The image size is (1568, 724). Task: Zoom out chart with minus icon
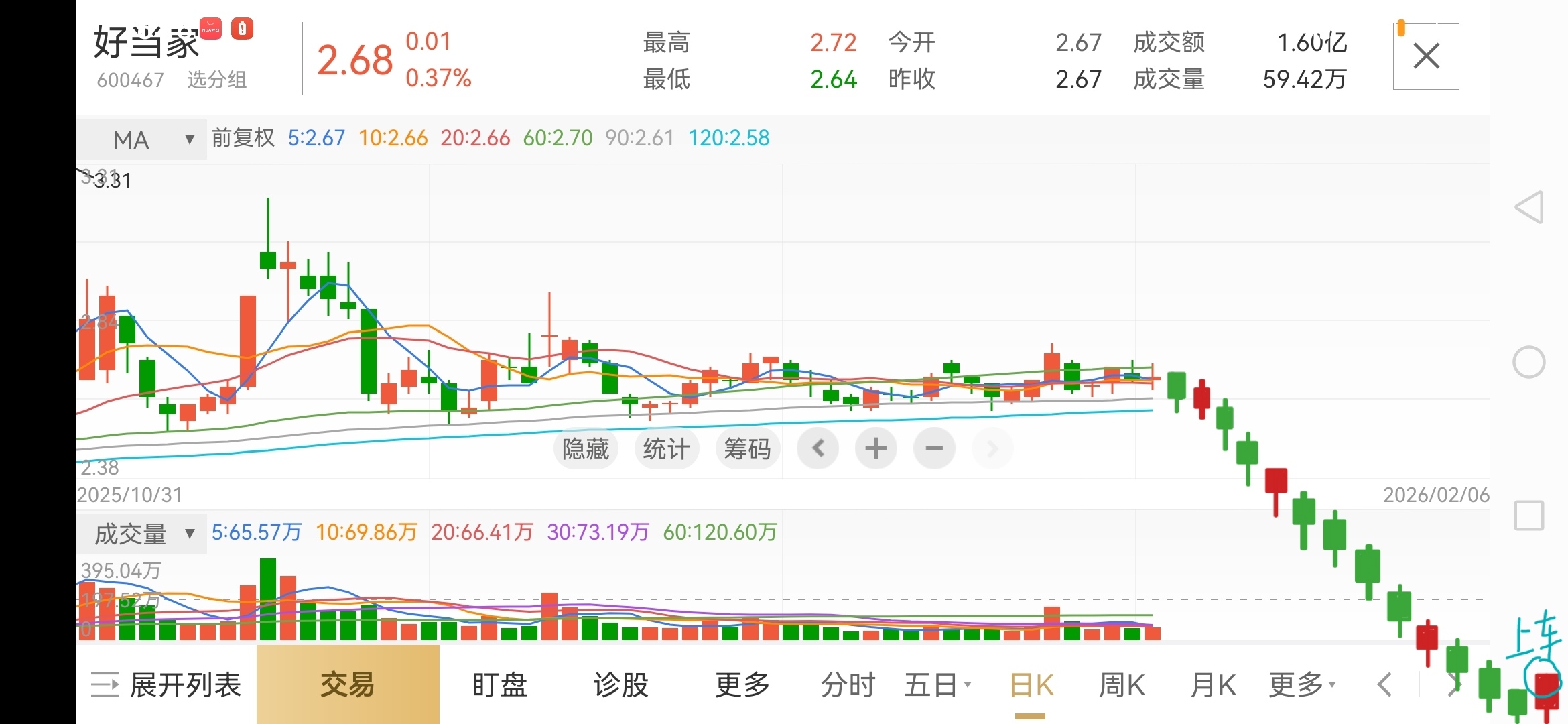934,448
